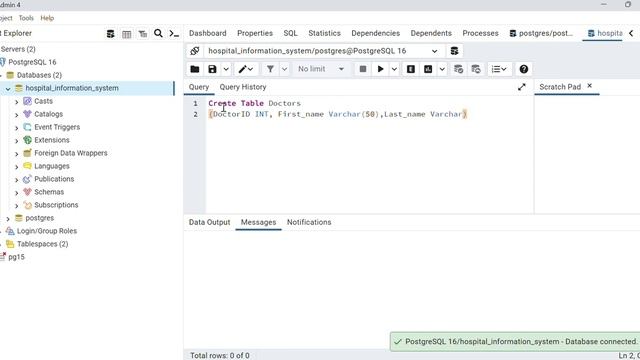Expand the query editor with the arrows icon

[522, 87]
